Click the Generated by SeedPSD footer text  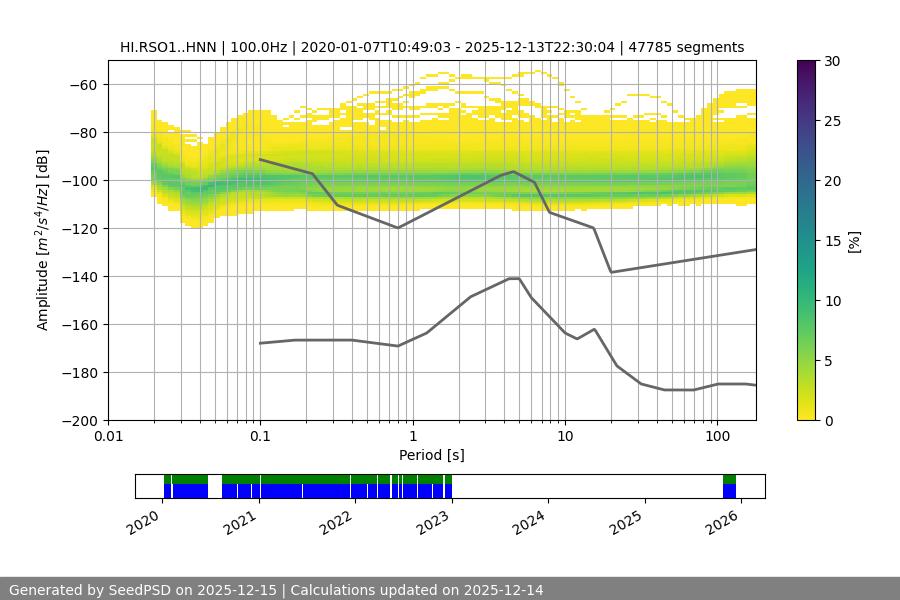(276, 590)
